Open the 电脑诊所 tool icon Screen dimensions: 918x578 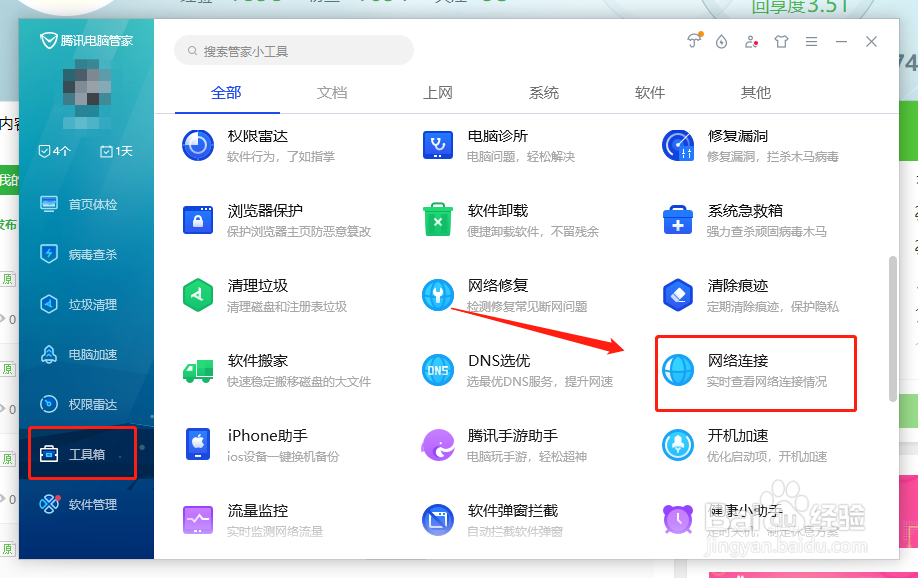438,145
